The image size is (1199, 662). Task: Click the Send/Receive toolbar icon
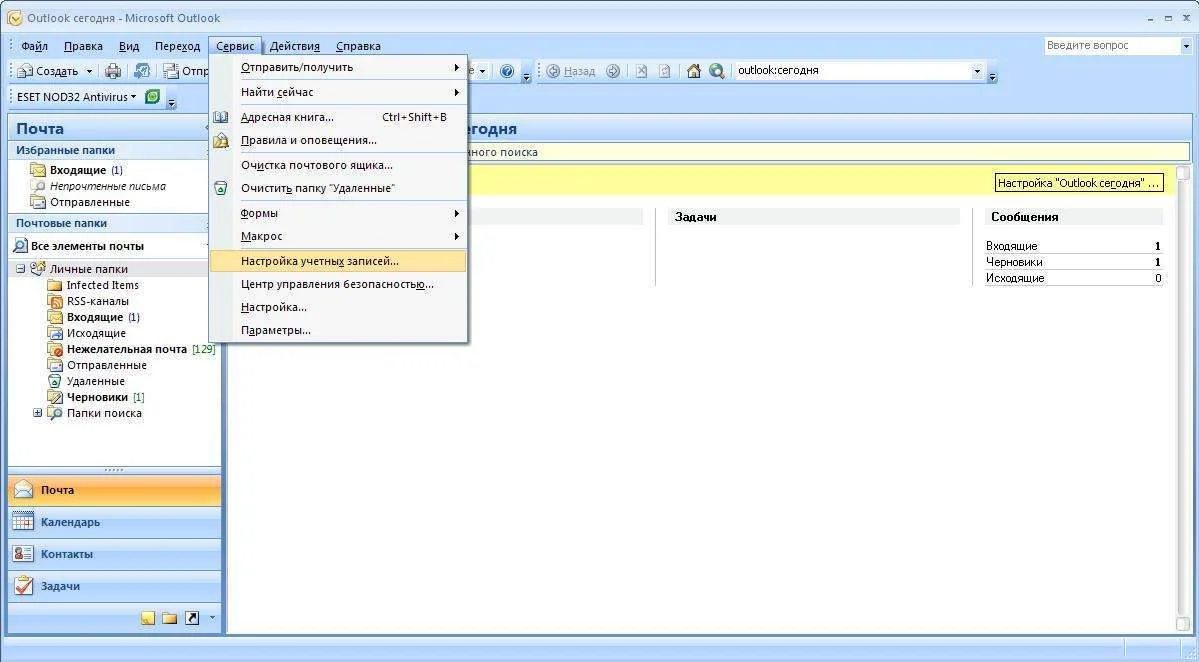click(142, 71)
